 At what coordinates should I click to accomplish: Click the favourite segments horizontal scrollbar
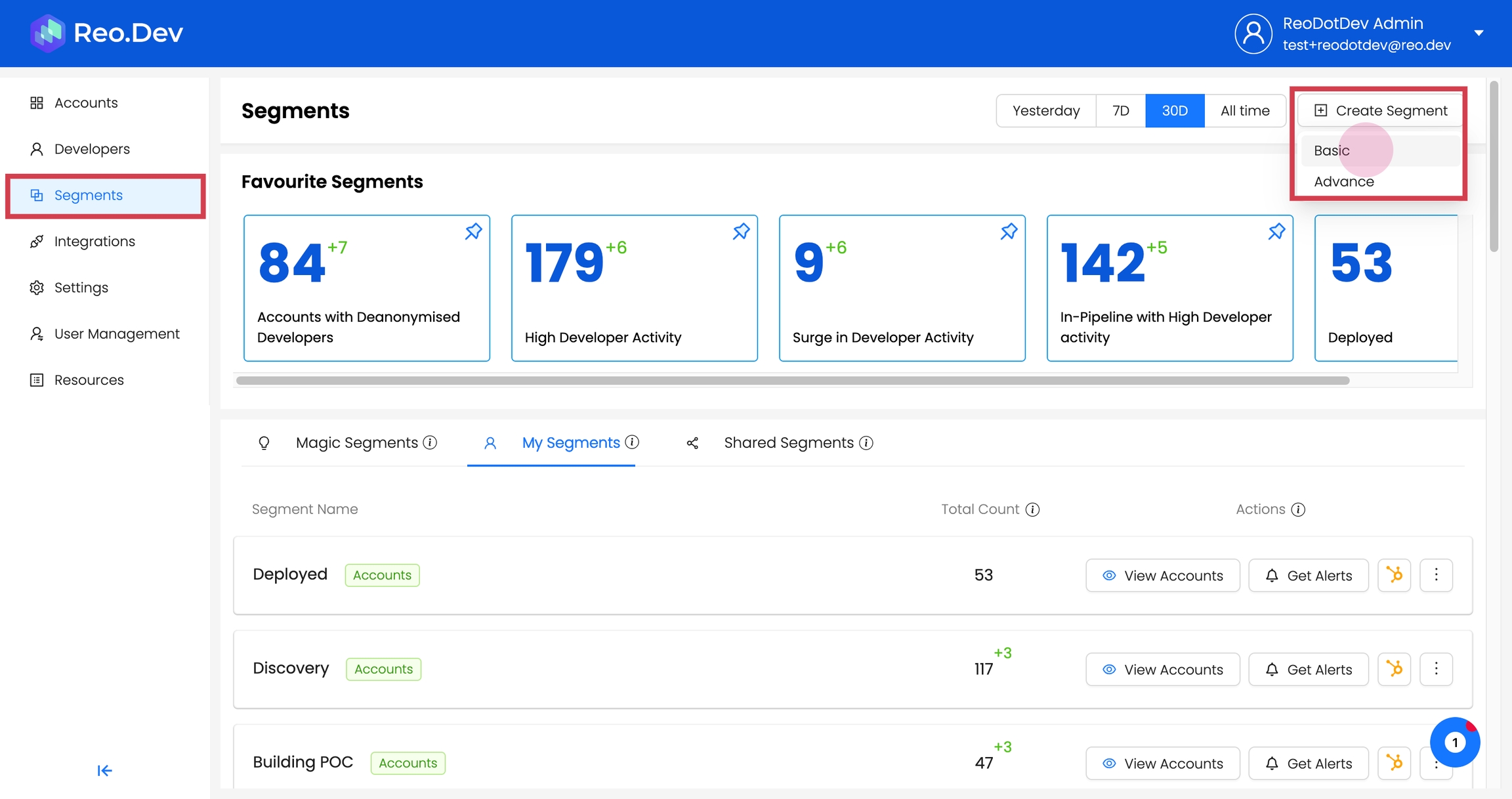pos(792,381)
